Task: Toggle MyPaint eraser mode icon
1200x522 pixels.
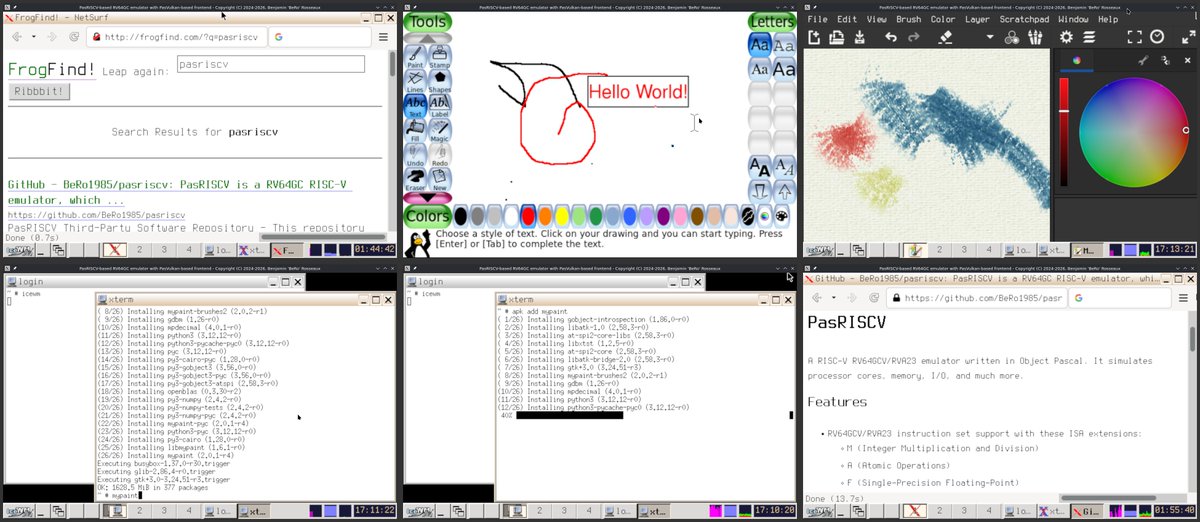Action: point(946,37)
